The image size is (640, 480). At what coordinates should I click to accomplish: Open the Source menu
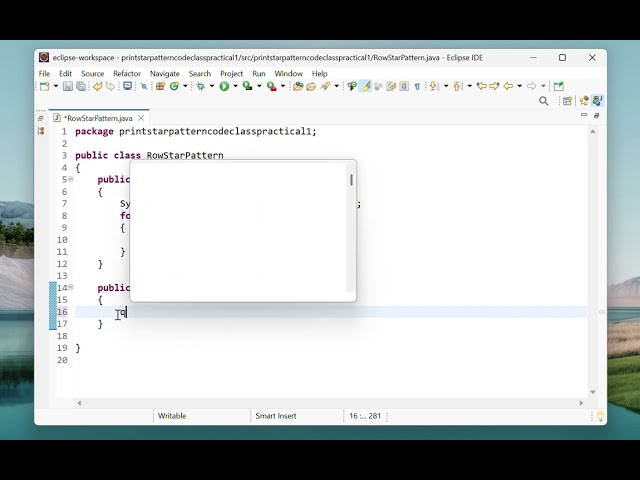pos(92,73)
